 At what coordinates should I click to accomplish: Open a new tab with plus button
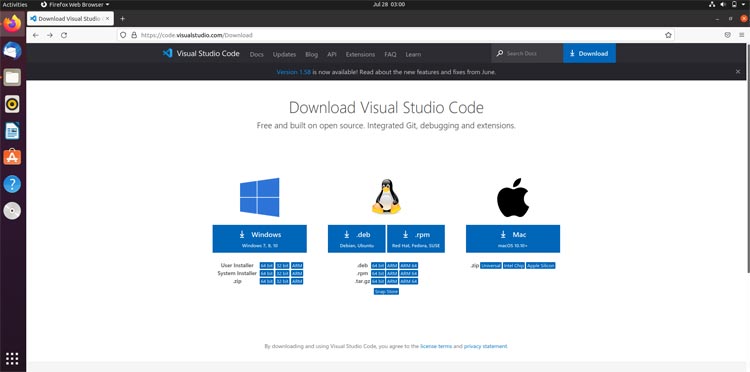122,19
